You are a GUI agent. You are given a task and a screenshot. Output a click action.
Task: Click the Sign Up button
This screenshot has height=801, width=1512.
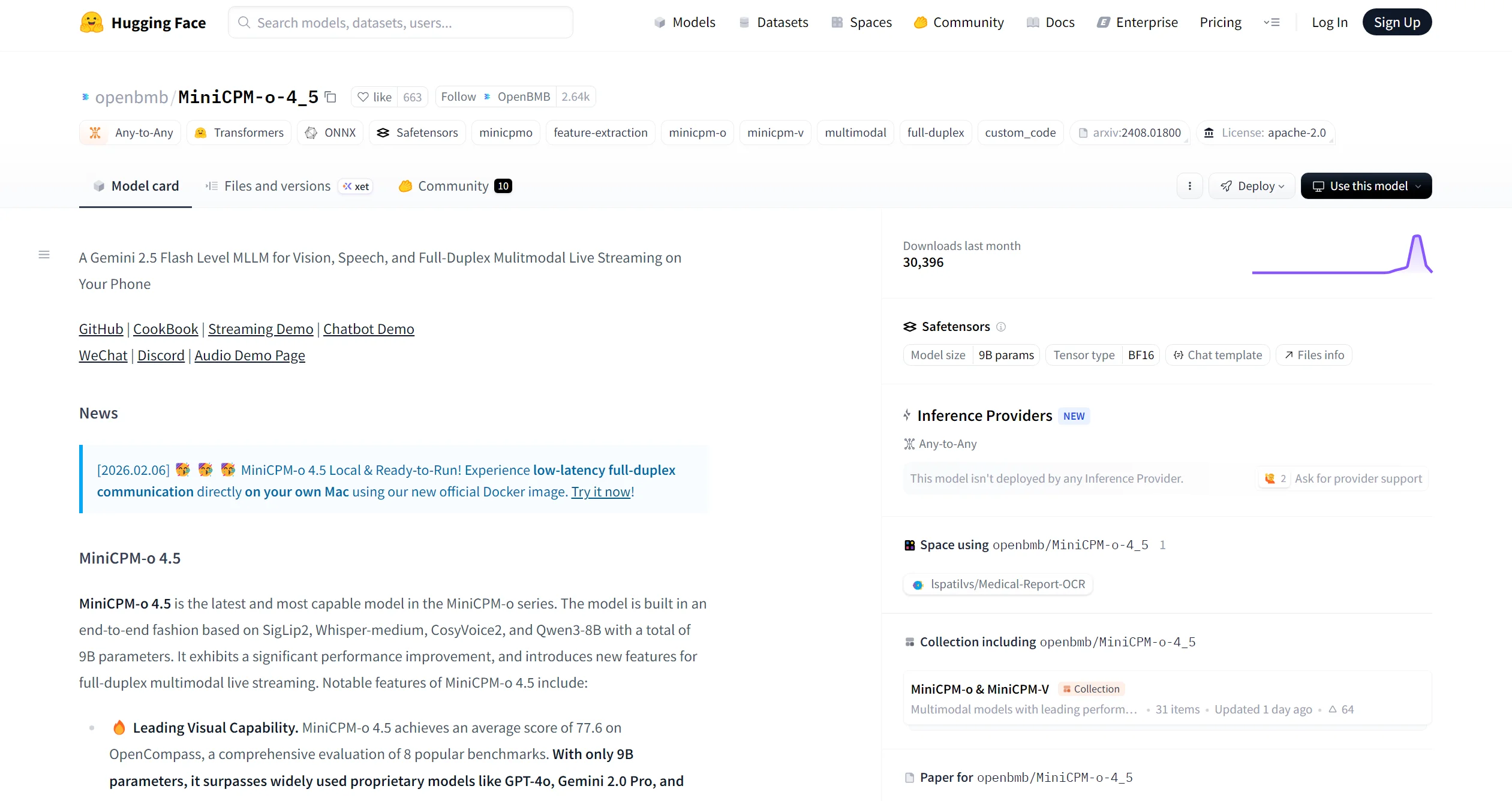1397,22
